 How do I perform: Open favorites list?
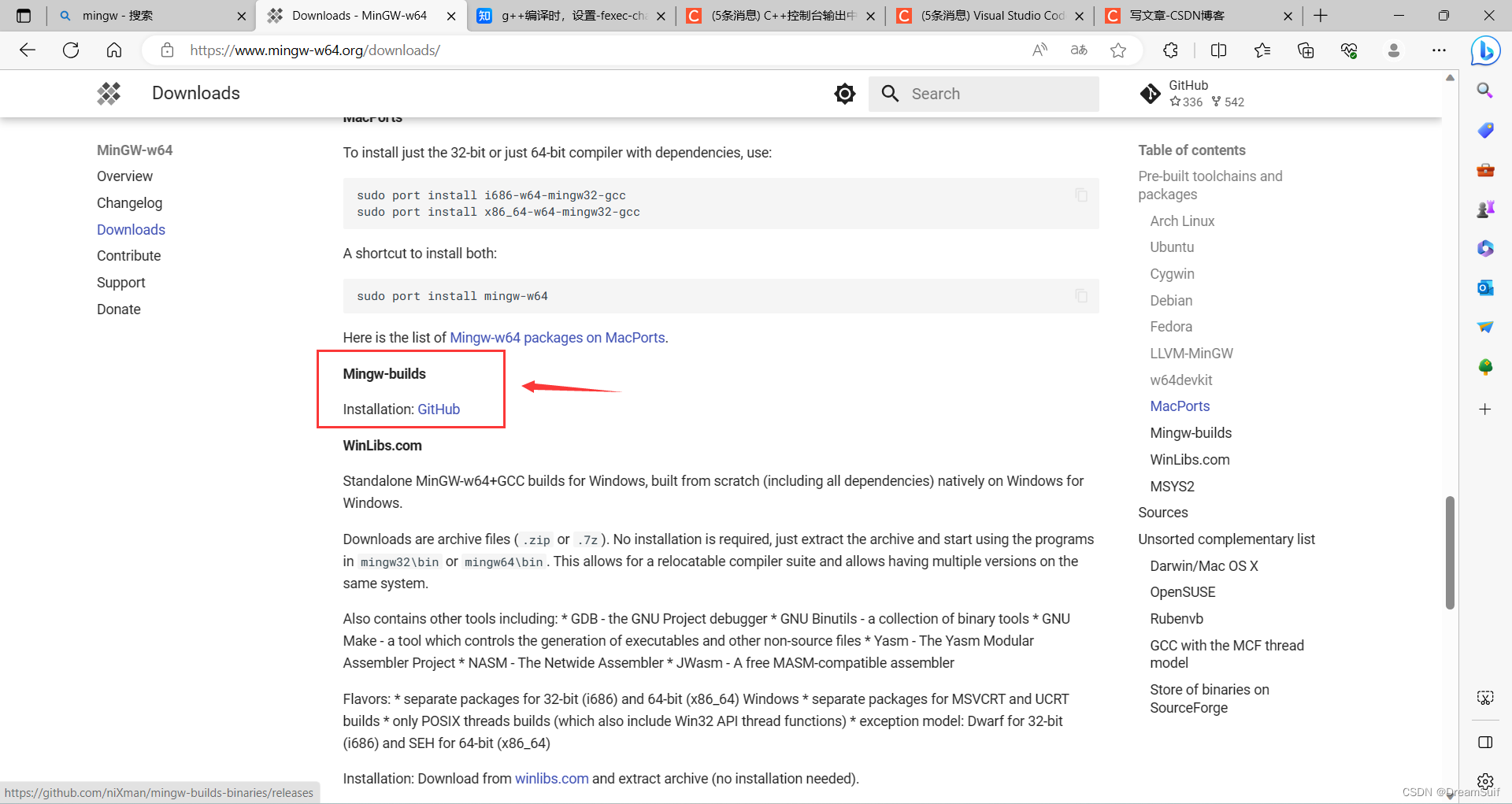[x=1262, y=50]
